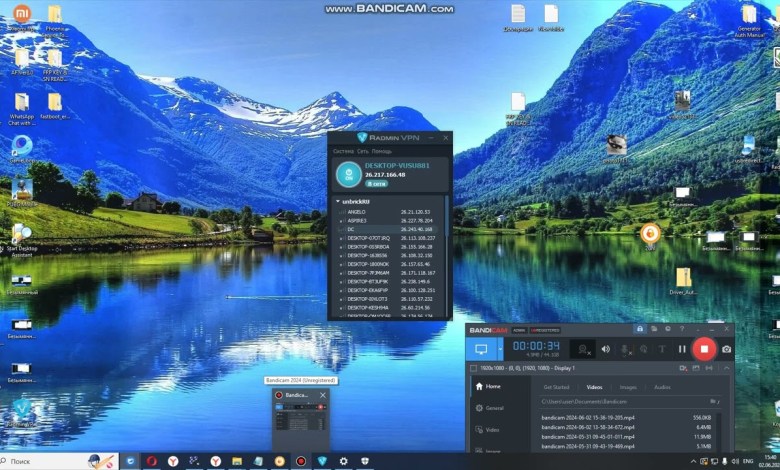Open Xiaomi Mi desktop shortcut

(22, 17)
